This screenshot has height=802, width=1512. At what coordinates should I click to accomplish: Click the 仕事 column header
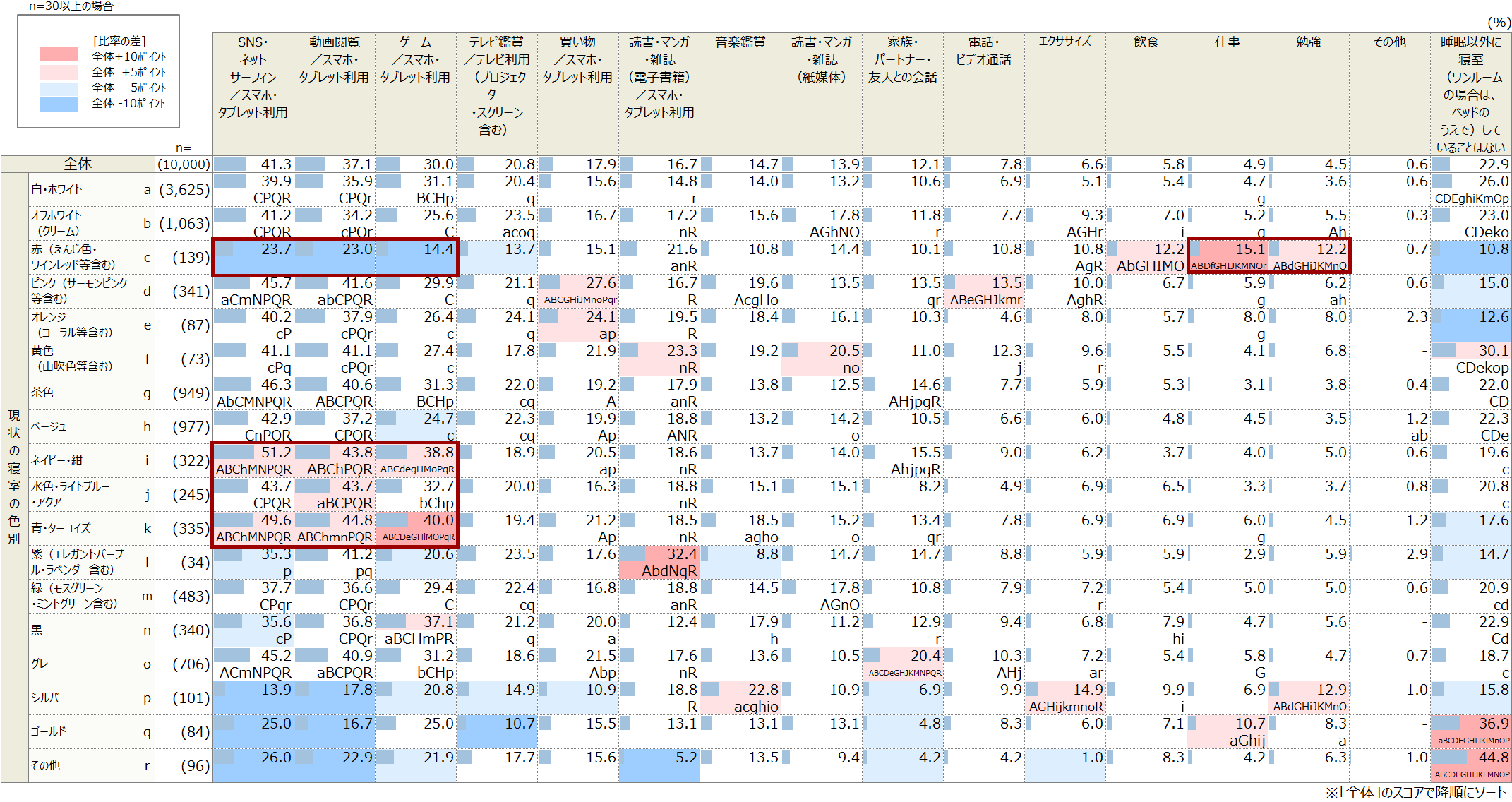click(1228, 42)
